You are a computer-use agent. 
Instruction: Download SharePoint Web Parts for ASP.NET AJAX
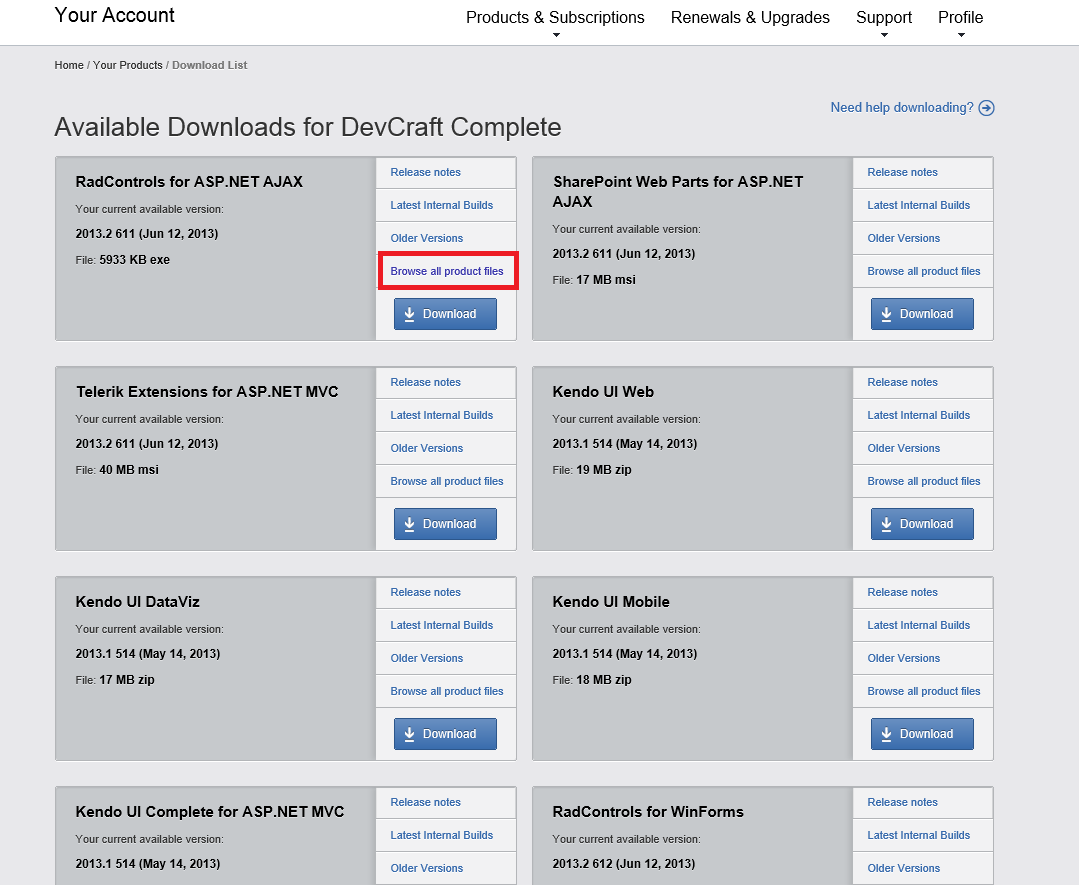coord(922,314)
